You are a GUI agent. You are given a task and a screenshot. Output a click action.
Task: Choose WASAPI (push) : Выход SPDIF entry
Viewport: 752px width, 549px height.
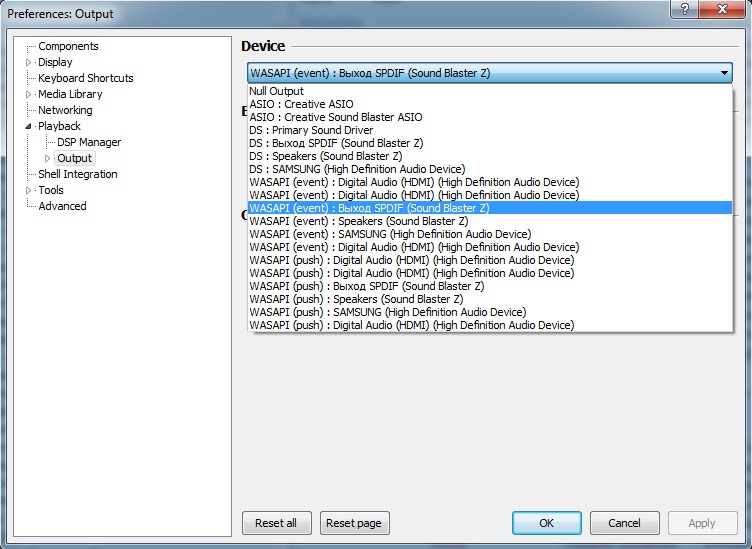coord(490,286)
